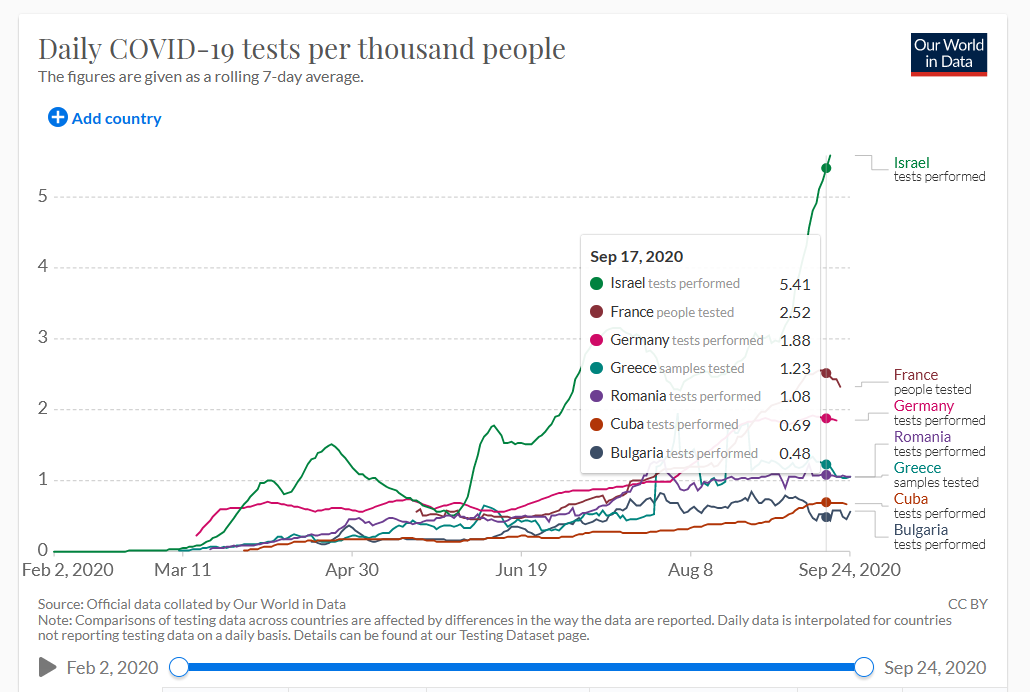The width and height of the screenshot is (1030, 692).
Task: Select the Israel legend label
Action: point(911,163)
